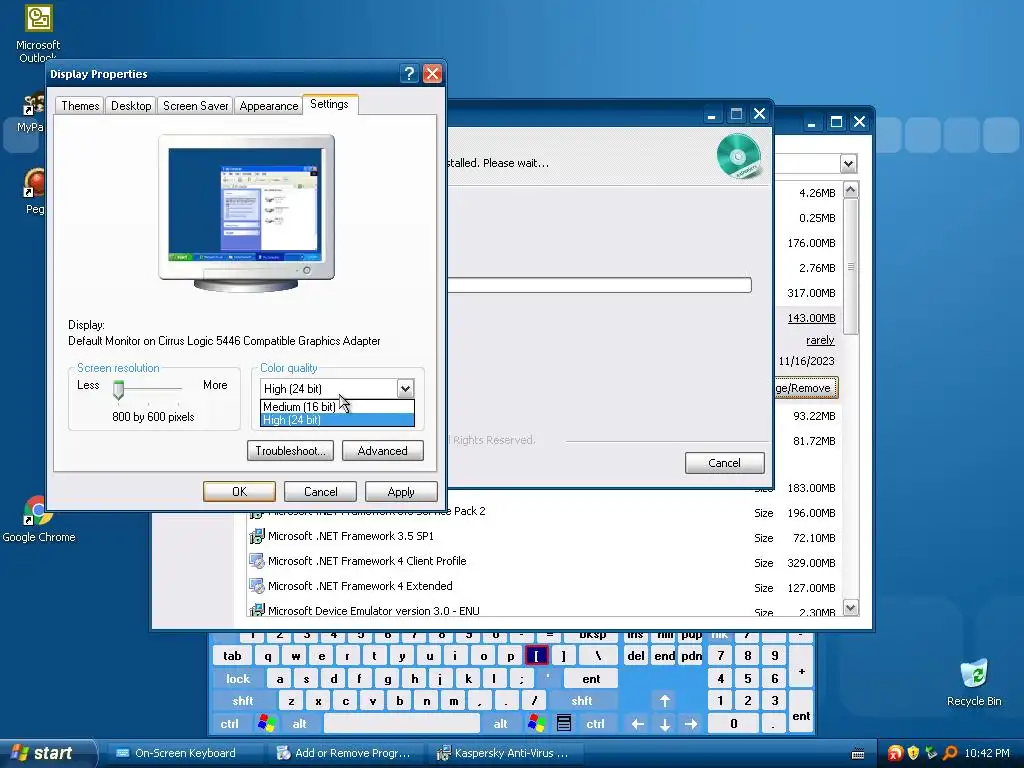Tap the context menu key on On-Screen Keyboard
This screenshot has height=768, width=1024.
click(x=564, y=724)
